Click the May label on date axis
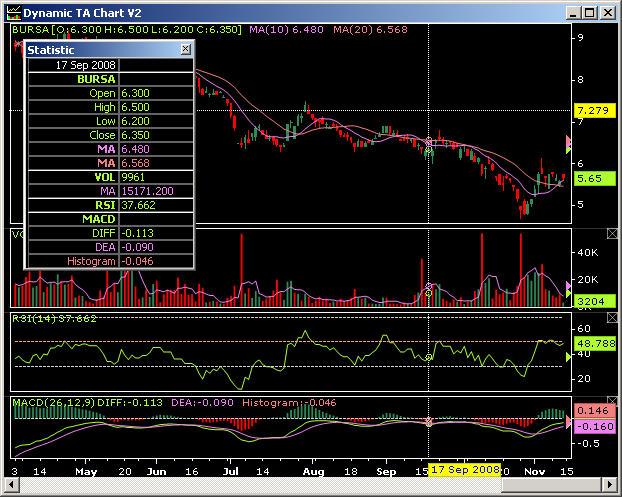The width and height of the screenshot is (622, 497). point(86,472)
